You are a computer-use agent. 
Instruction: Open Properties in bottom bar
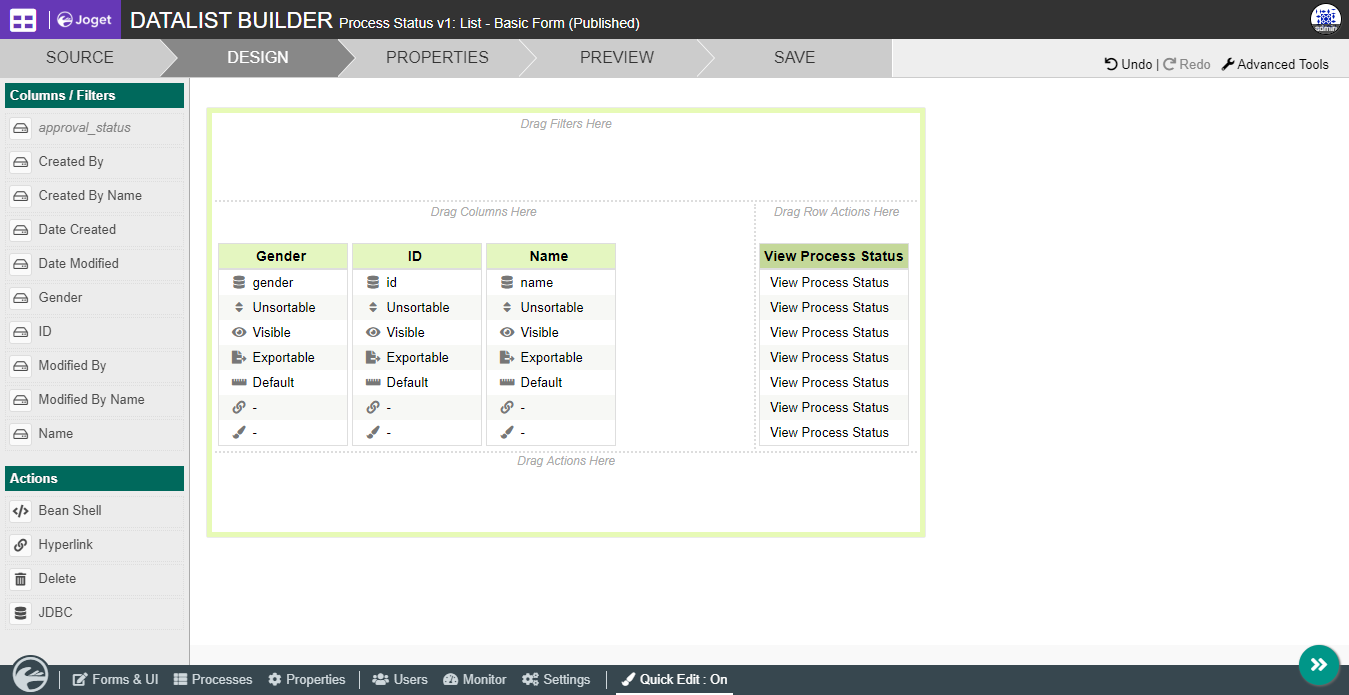pos(307,680)
